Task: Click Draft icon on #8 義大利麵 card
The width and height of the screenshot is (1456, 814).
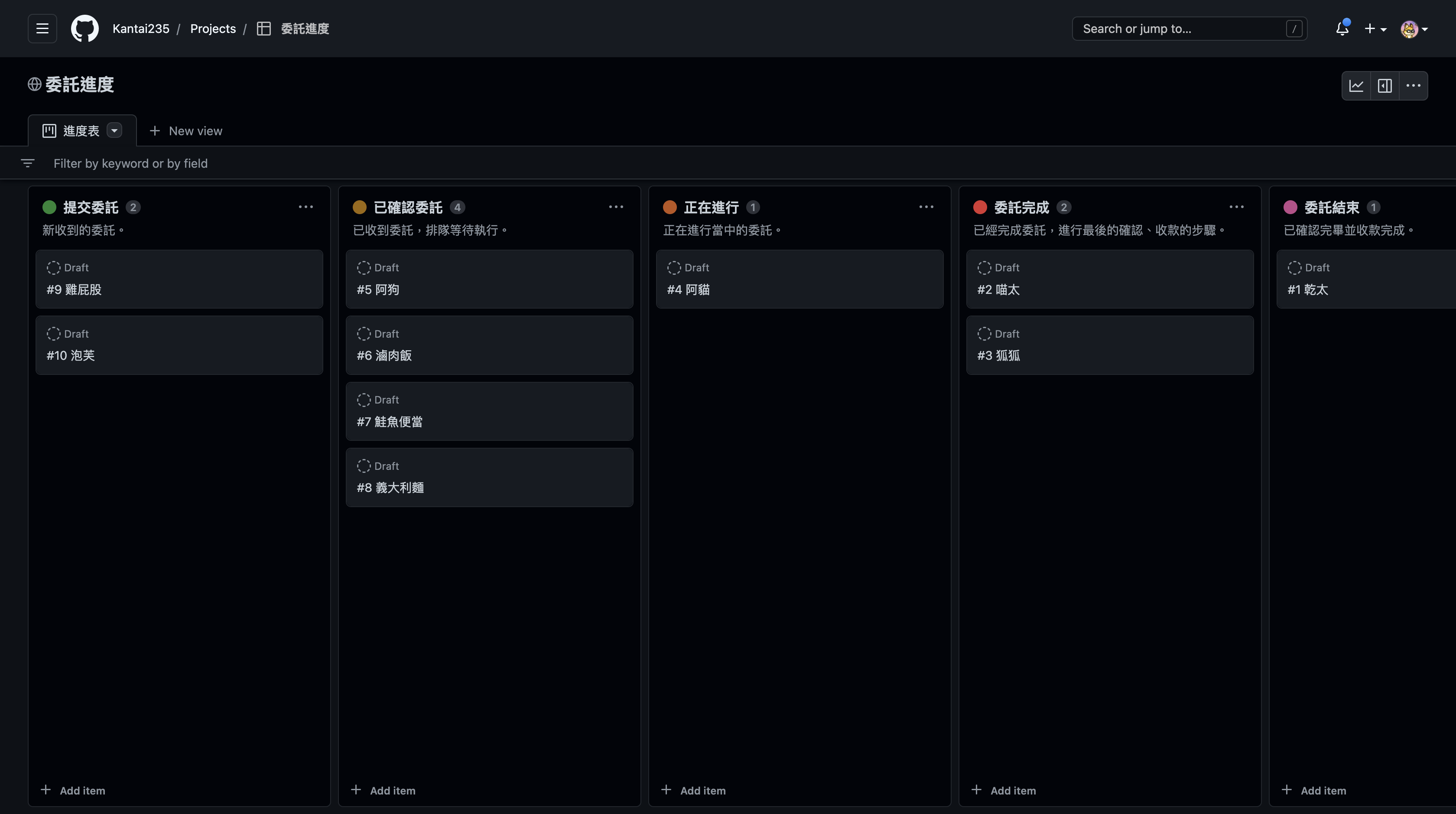Action: point(364,466)
